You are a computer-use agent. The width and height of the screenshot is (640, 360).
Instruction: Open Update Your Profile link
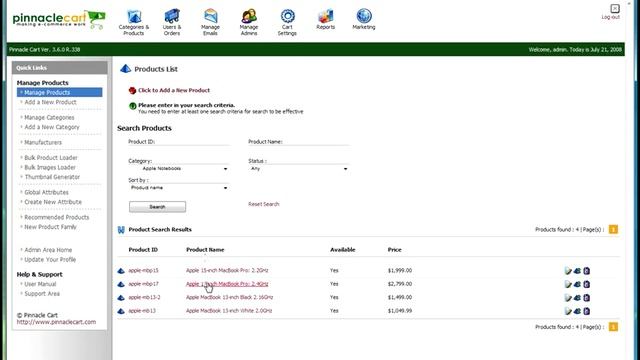click(x=50, y=260)
